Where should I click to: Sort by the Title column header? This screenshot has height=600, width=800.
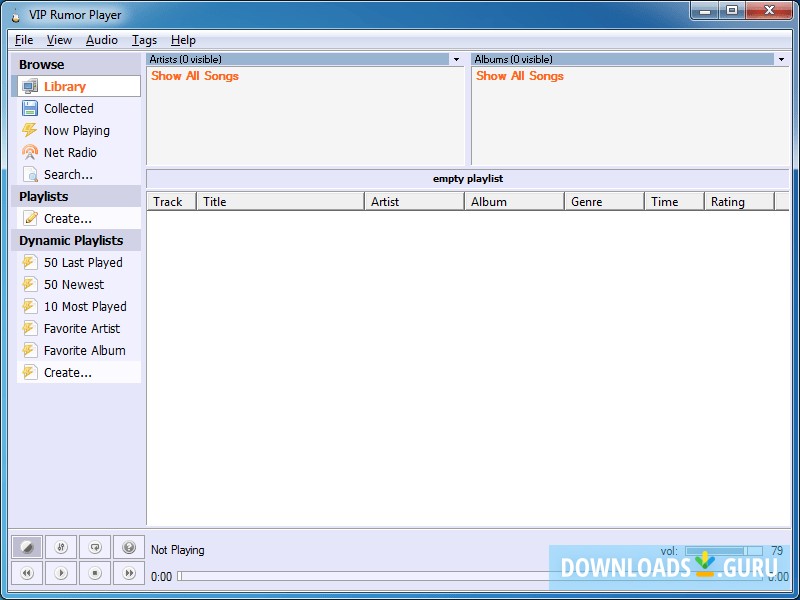pyautogui.click(x=281, y=202)
